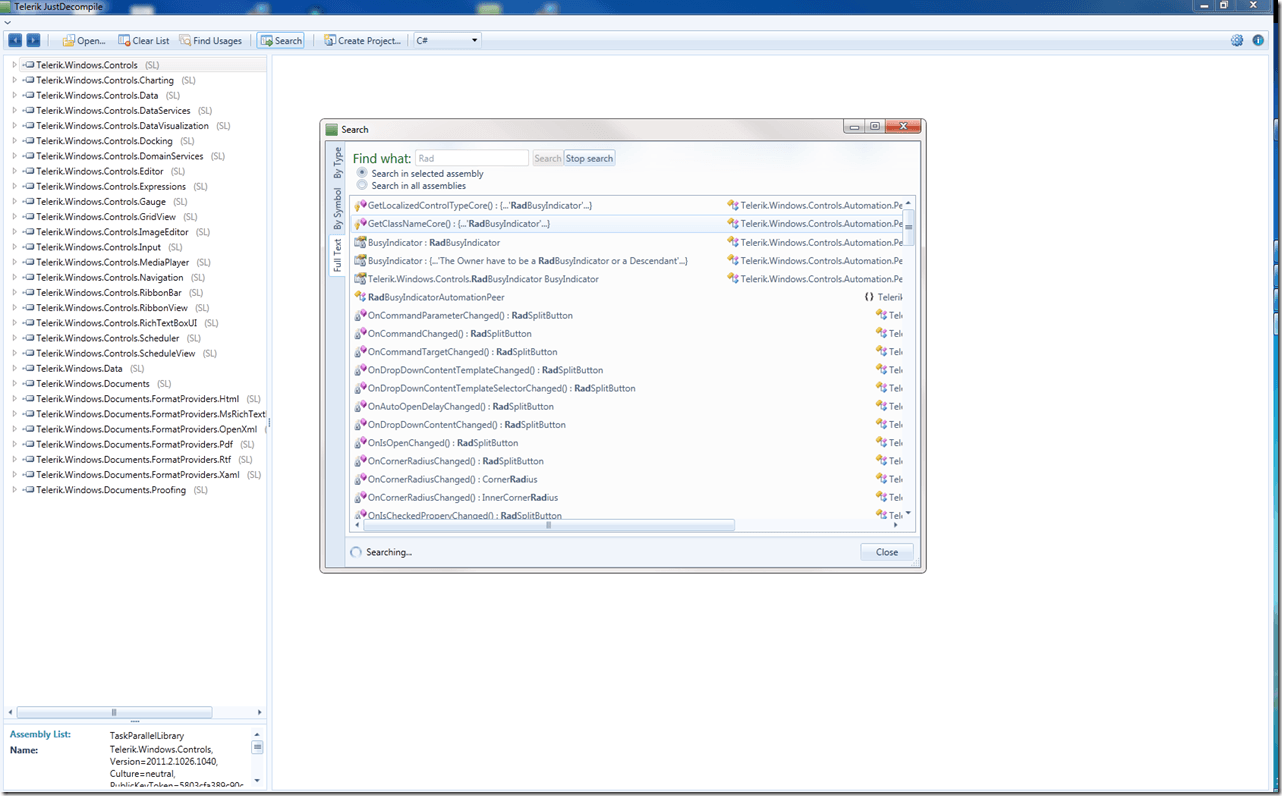Click Find Usages in the toolbar
This screenshot has height=796, width=1282.
(211, 41)
